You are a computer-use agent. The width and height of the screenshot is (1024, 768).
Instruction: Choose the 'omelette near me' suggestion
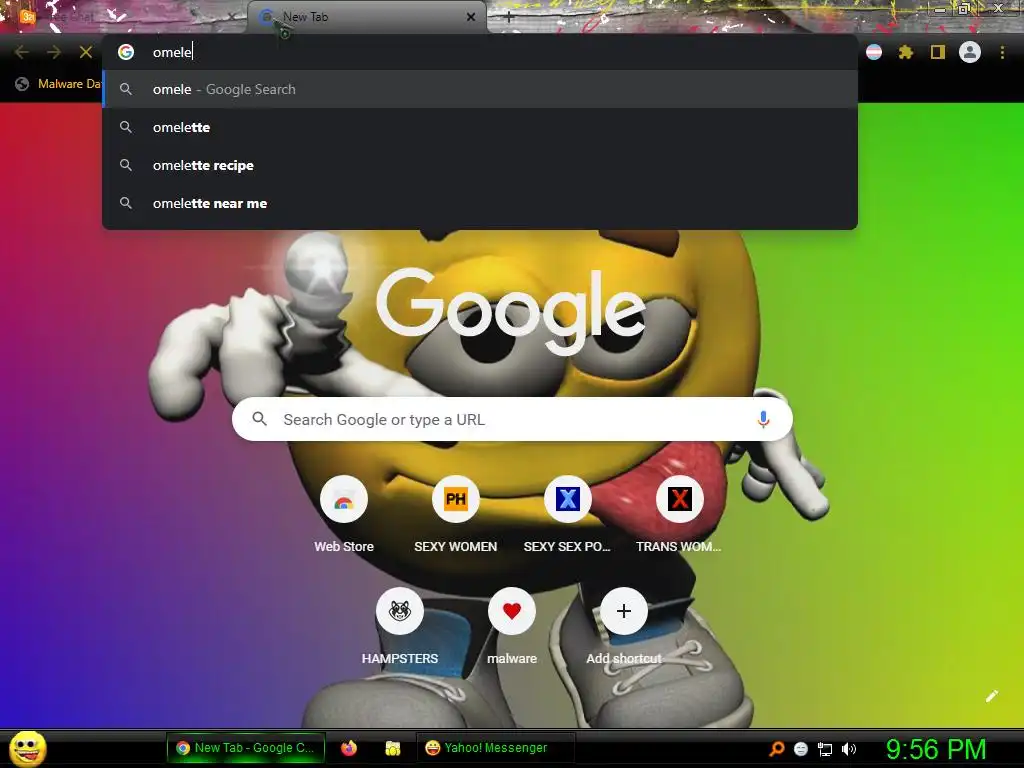click(480, 203)
